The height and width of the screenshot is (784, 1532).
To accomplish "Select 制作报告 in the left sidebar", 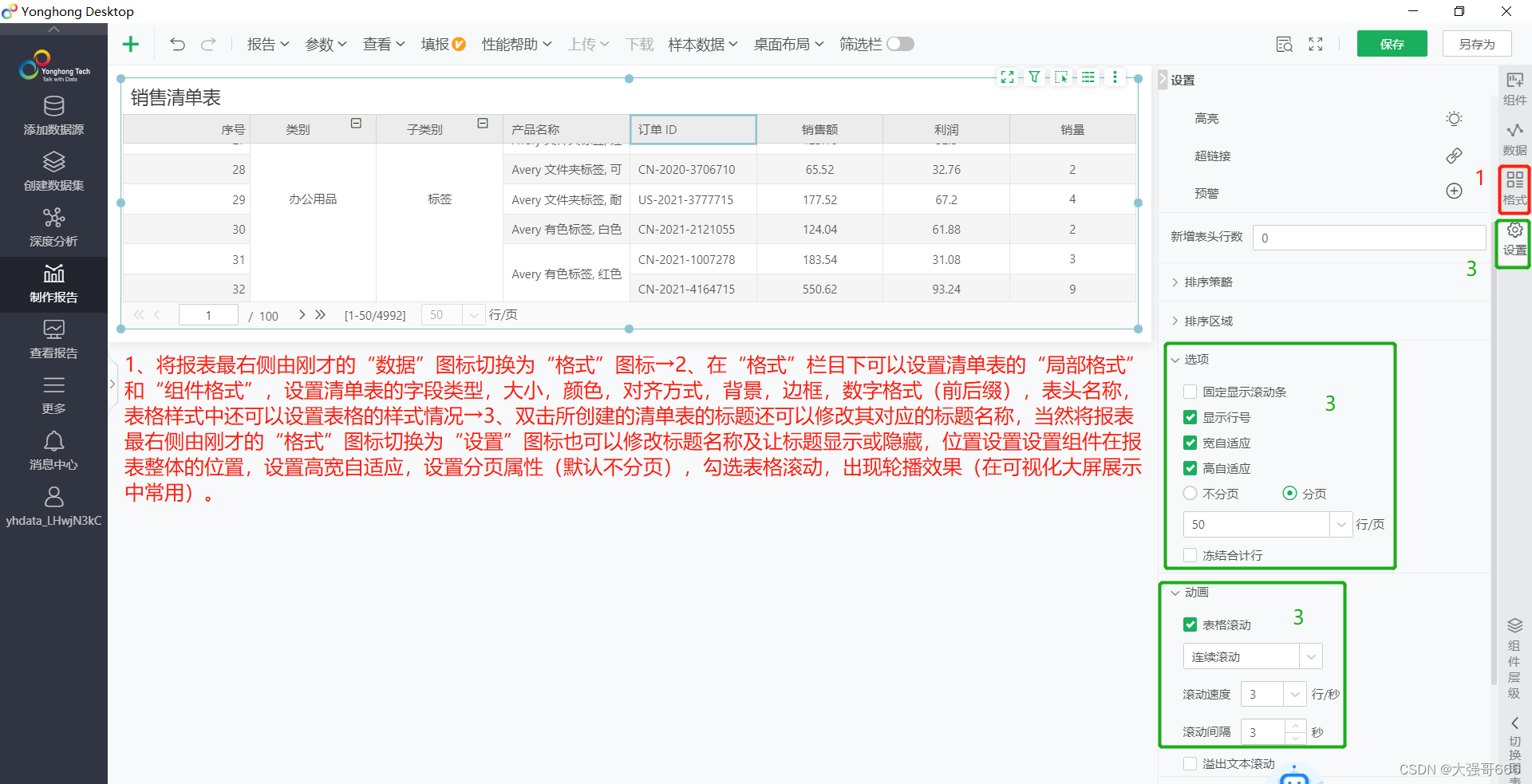I will point(53,284).
